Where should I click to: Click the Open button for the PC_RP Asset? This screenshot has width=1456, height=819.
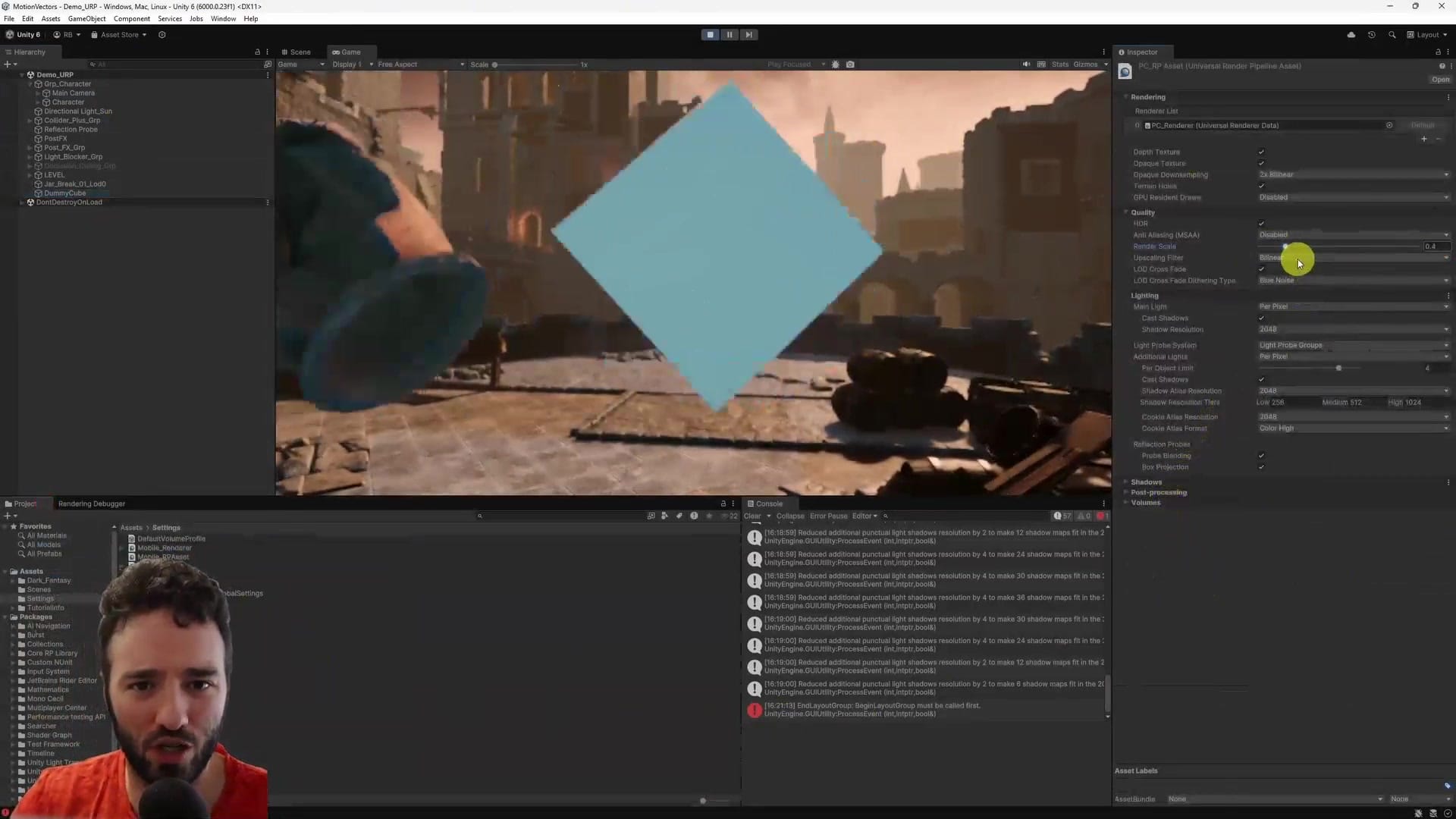click(1440, 80)
